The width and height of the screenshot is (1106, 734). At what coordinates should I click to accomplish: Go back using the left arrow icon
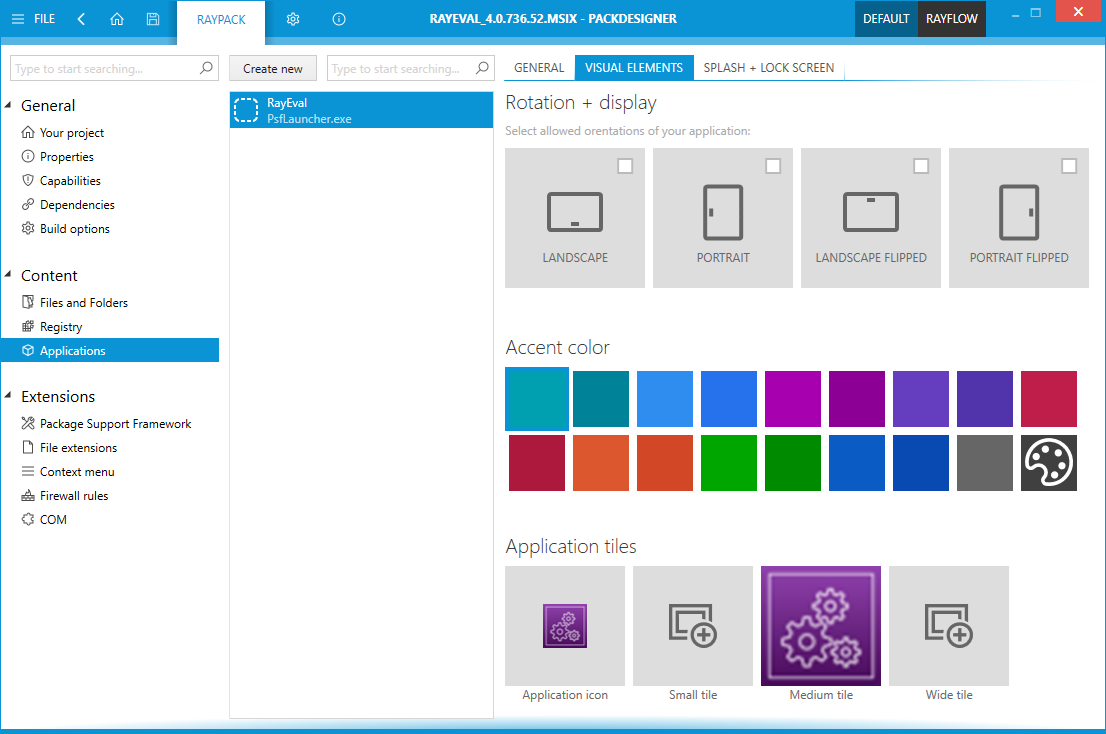(81, 19)
